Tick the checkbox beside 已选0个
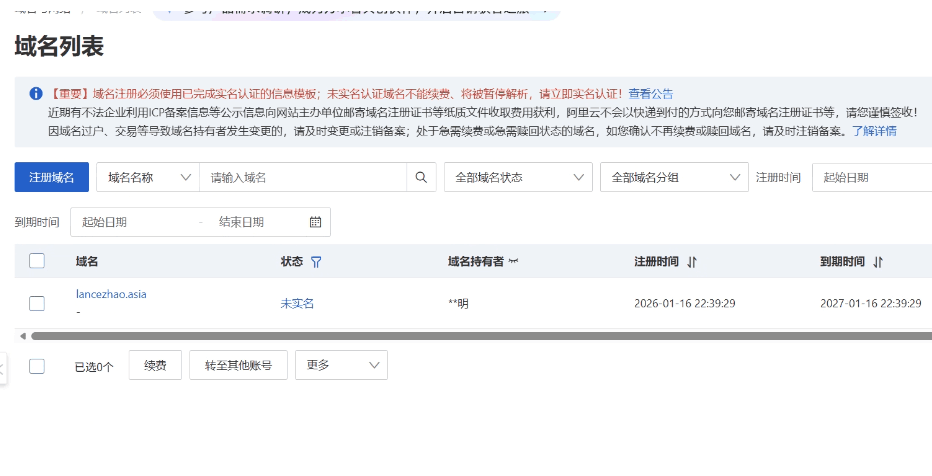The width and height of the screenshot is (932, 476). 37,366
